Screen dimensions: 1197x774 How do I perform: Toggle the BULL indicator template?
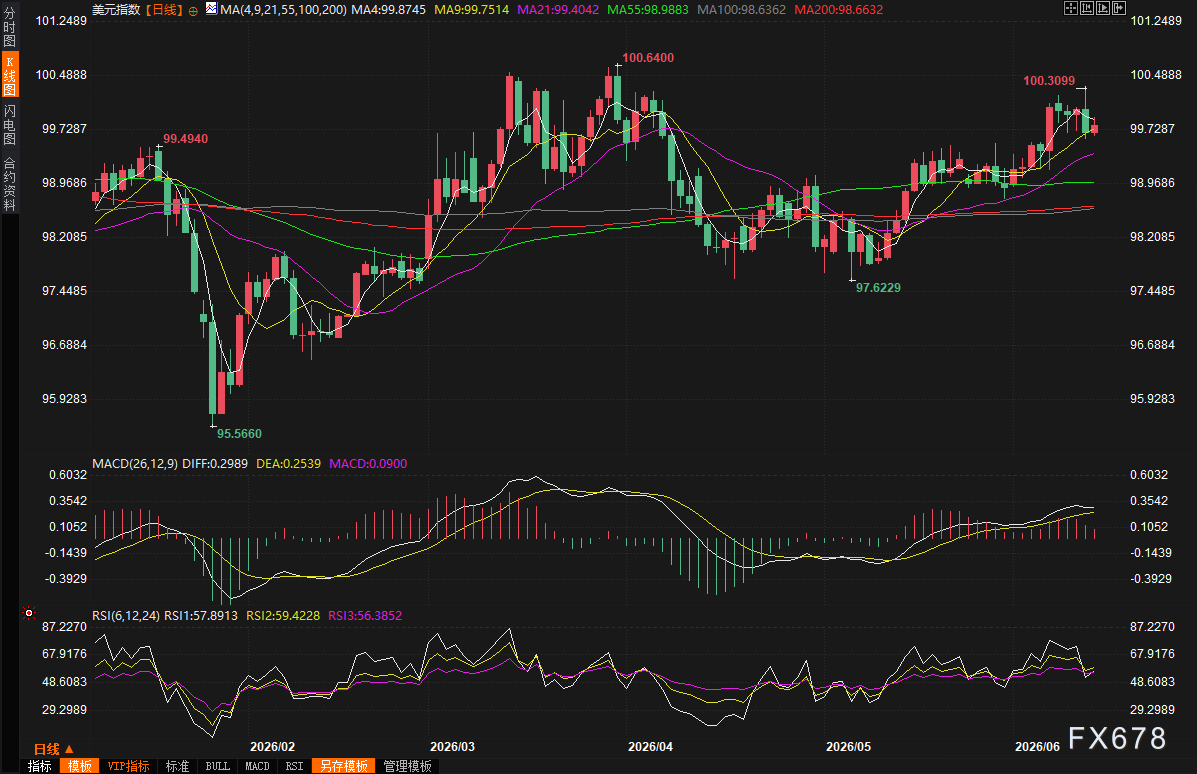(x=218, y=766)
